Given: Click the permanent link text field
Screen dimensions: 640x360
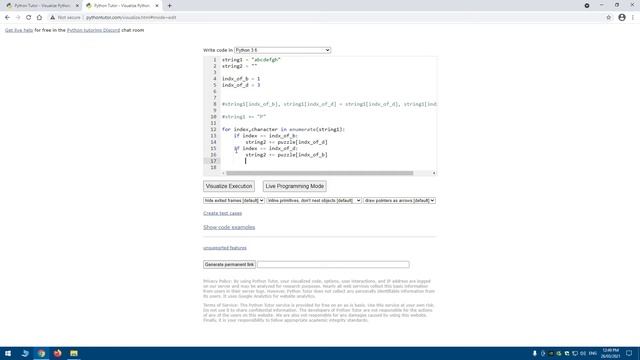Looking at the screenshot, I should click(x=333, y=264).
